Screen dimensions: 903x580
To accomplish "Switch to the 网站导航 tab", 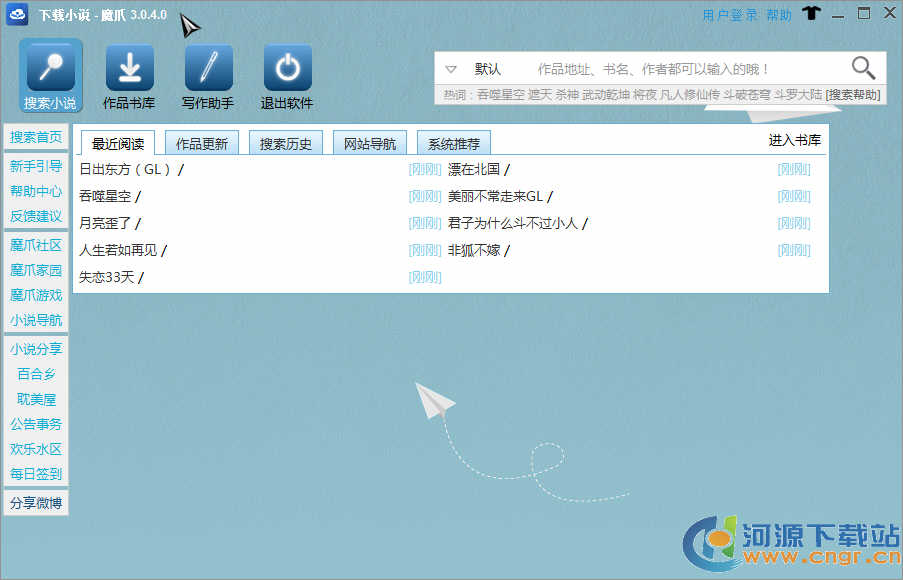I will click(370, 143).
